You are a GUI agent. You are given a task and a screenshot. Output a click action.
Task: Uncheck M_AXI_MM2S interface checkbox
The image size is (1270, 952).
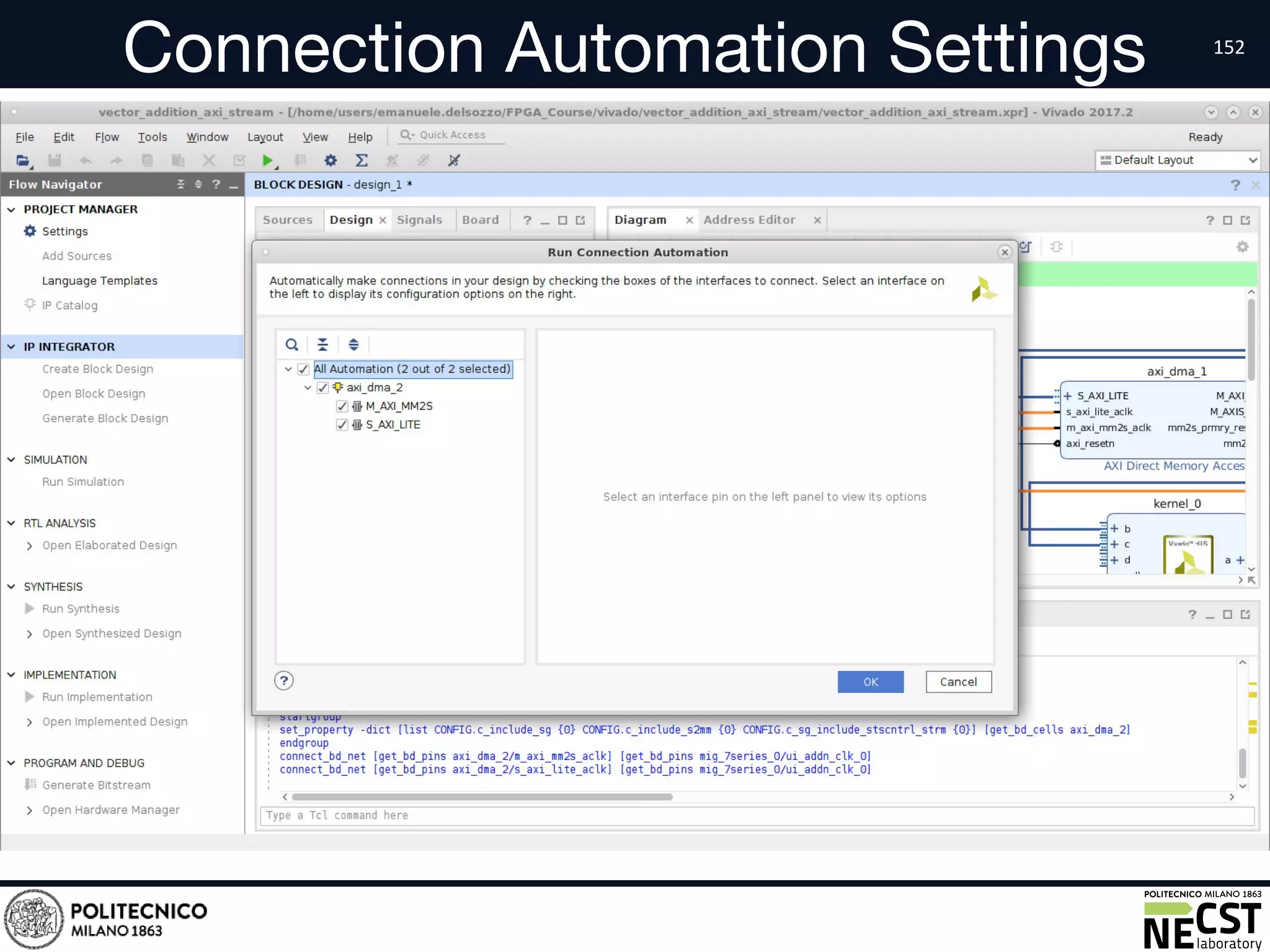click(x=342, y=407)
